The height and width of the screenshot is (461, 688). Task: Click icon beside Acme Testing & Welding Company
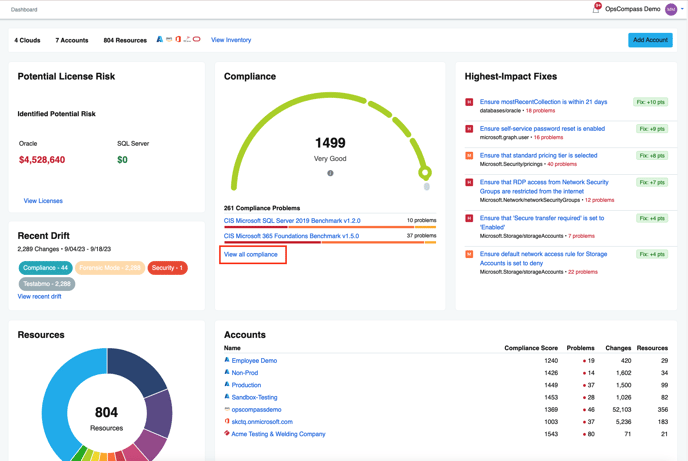pos(227,433)
